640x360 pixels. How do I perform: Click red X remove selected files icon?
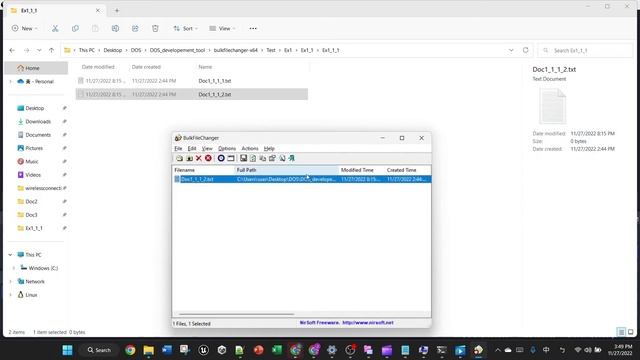[199, 158]
